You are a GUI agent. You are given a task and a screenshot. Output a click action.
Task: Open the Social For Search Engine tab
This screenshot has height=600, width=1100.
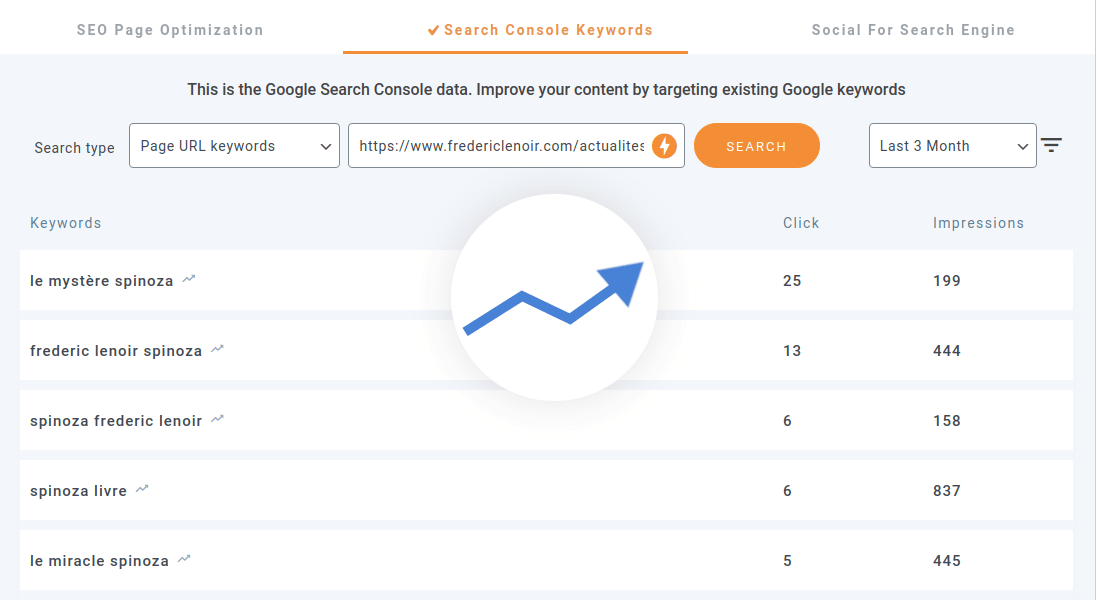(913, 30)
